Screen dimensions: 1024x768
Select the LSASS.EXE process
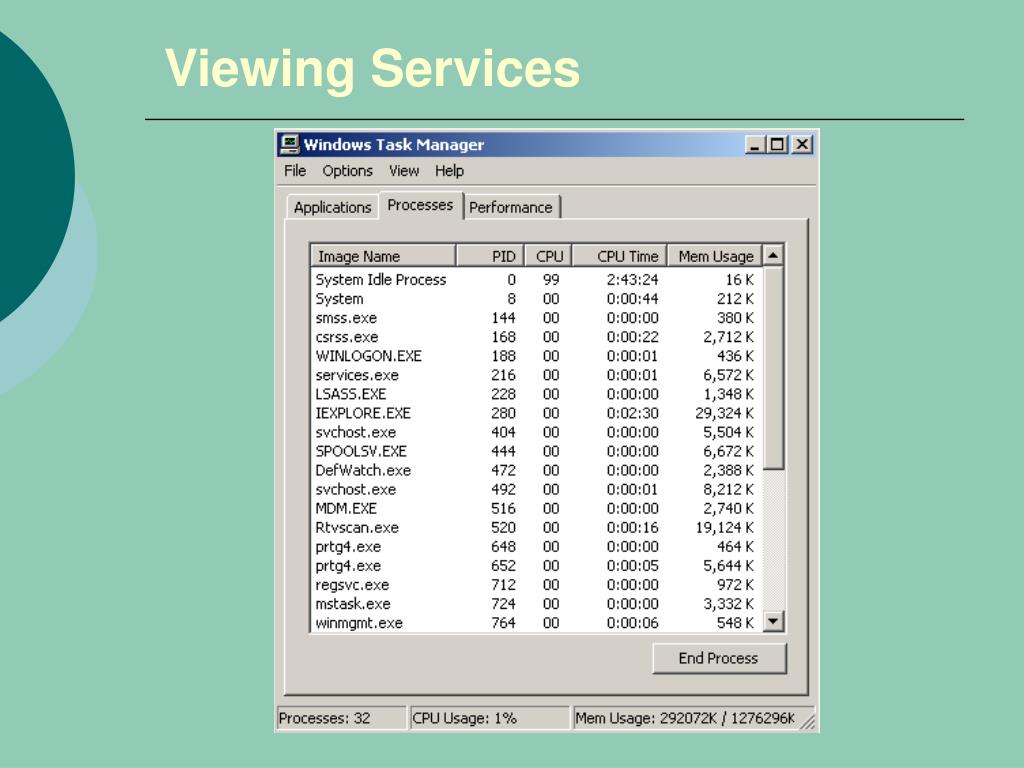(x=536, y=394)
